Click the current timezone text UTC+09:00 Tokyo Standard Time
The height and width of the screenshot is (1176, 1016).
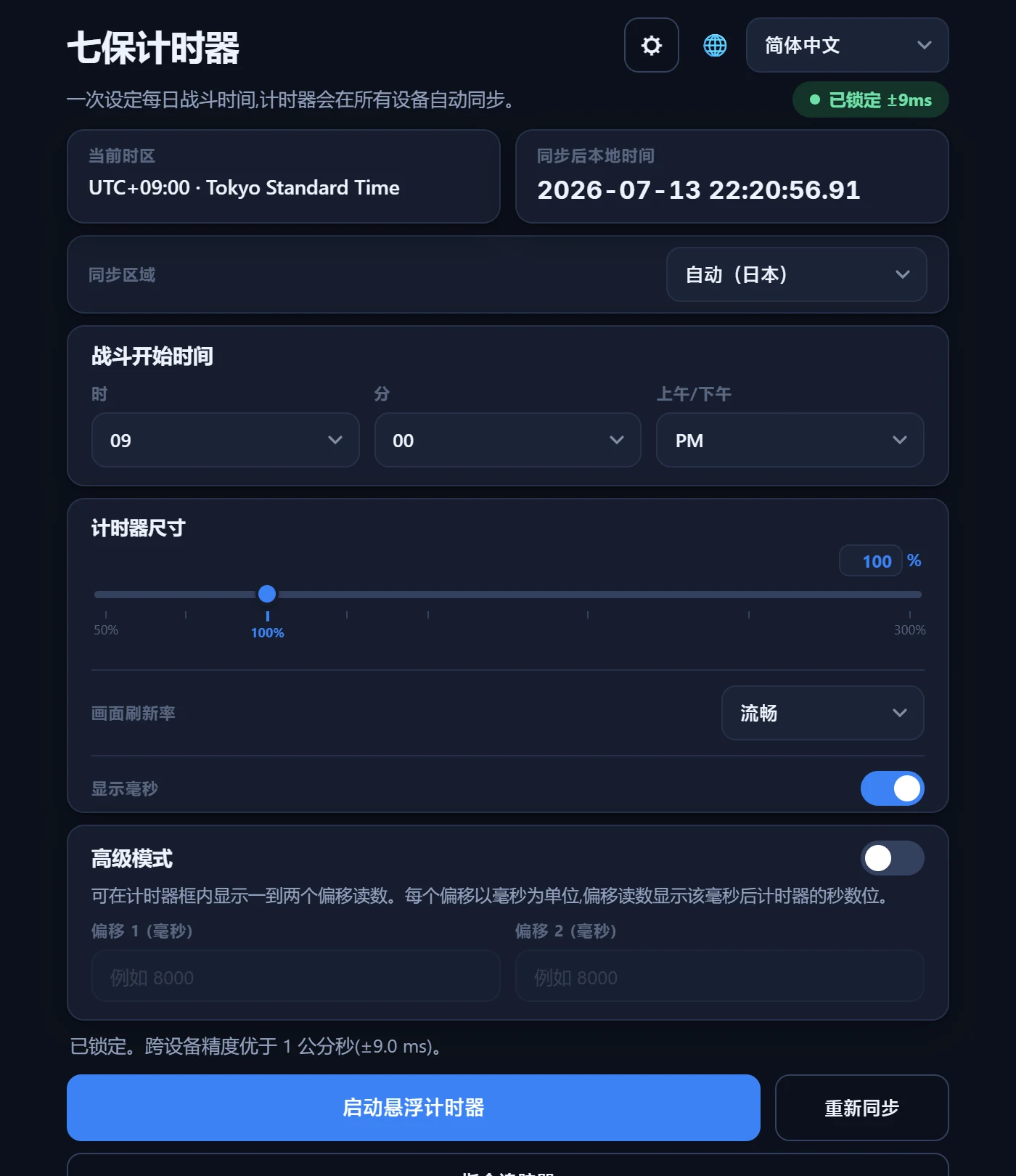click(x=244, y=187)
